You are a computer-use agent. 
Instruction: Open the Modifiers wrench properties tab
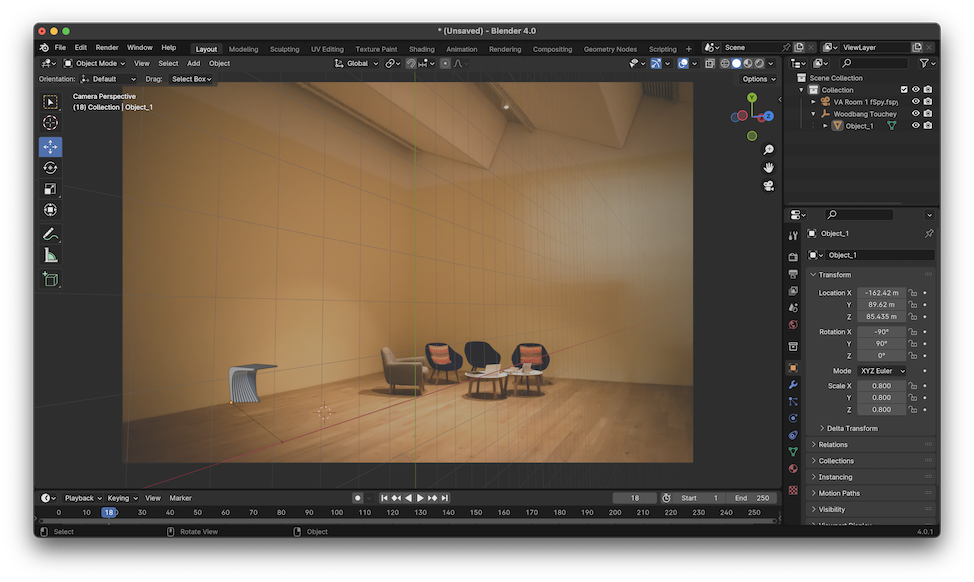click(x=793, y=384)
